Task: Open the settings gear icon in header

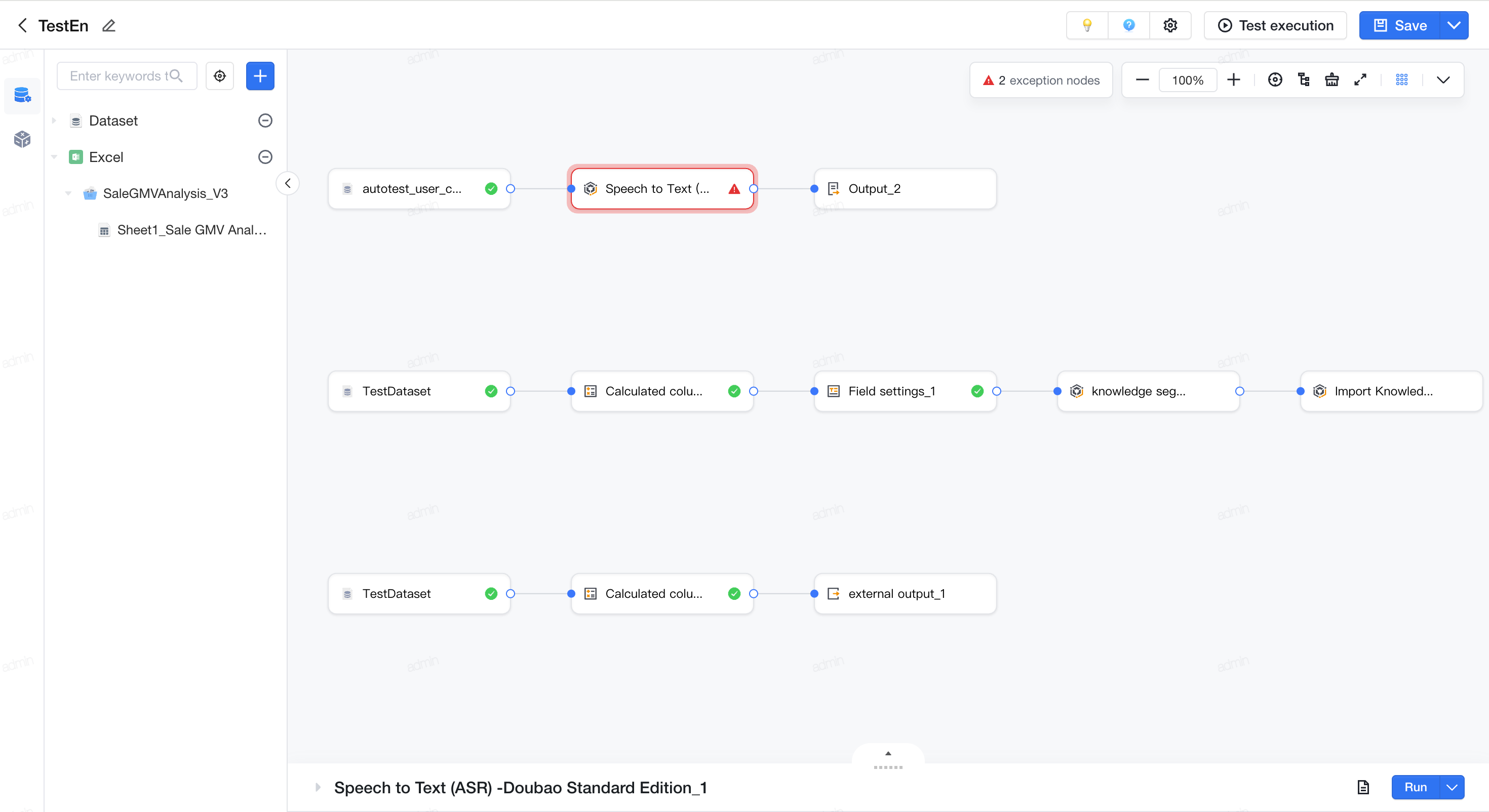Action: tap(1170, 25)
